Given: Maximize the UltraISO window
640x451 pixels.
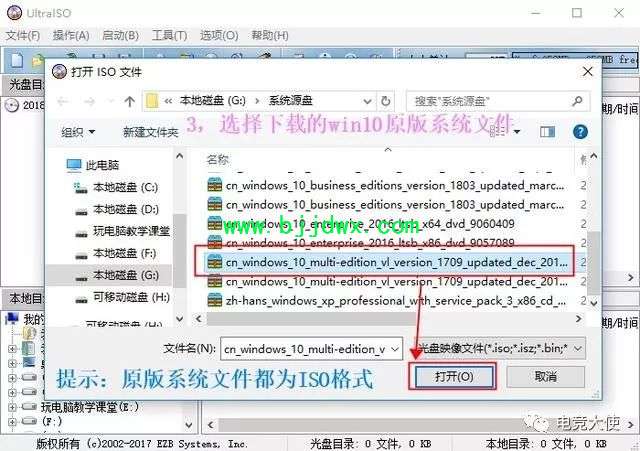Looking at the screenshot, I should [x=577, y=13].
